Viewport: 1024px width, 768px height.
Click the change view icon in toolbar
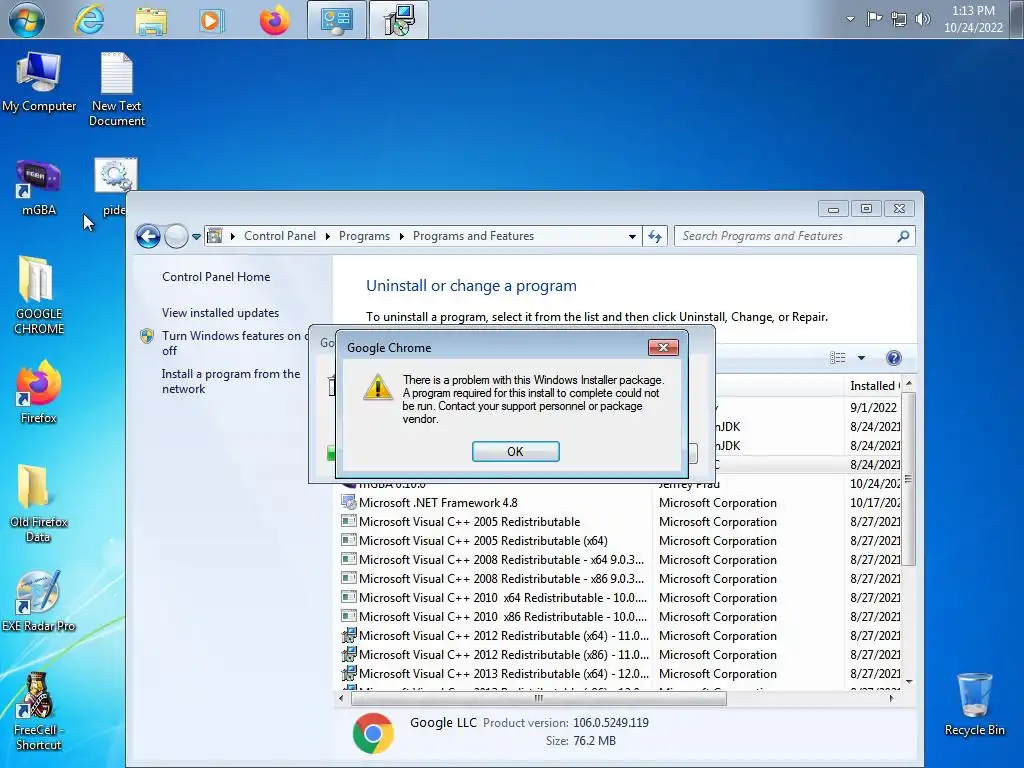[x=837, y=357]
